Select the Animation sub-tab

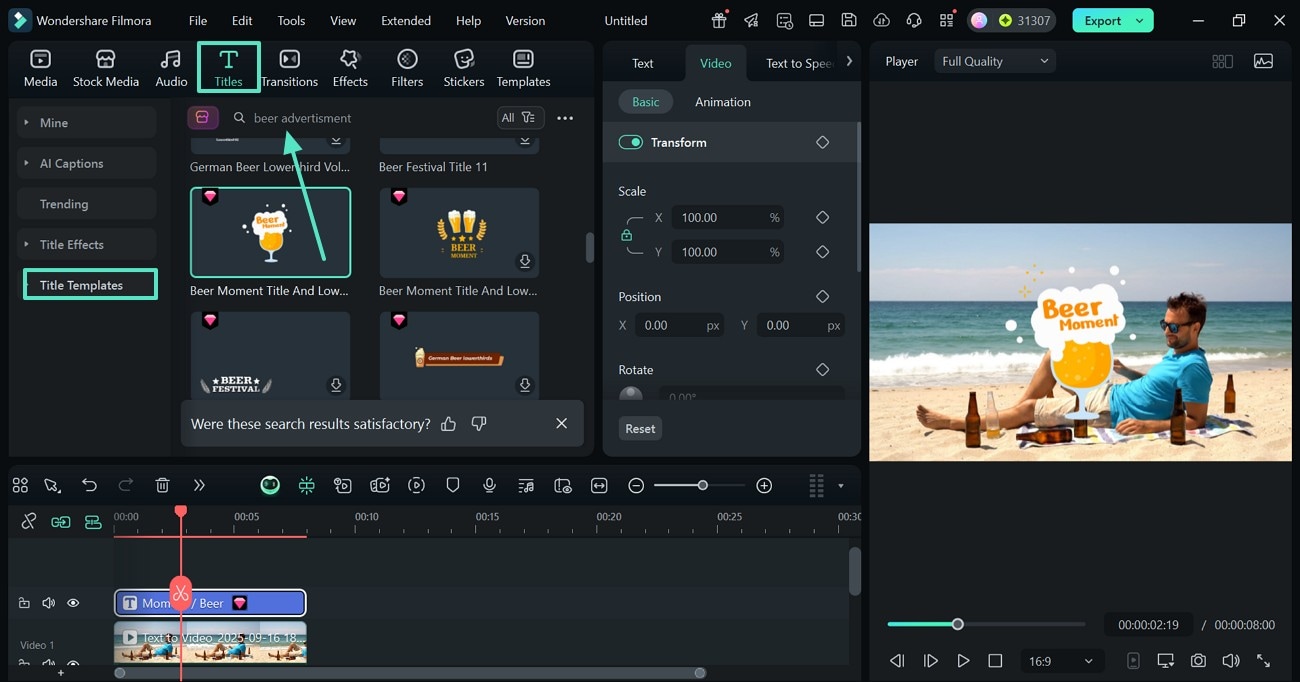[723, 102]
